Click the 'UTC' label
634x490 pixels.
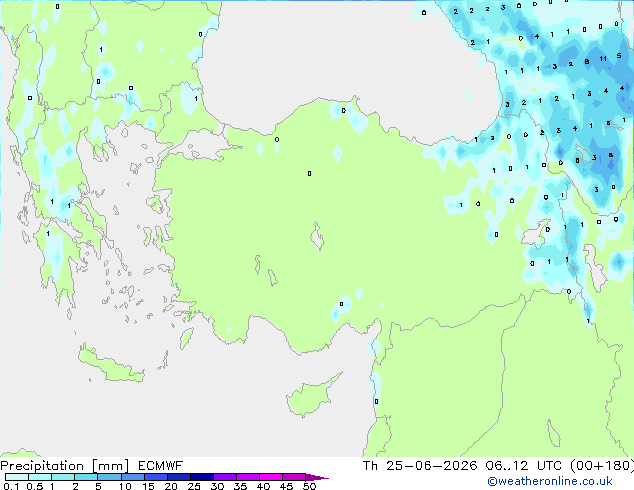549,466
